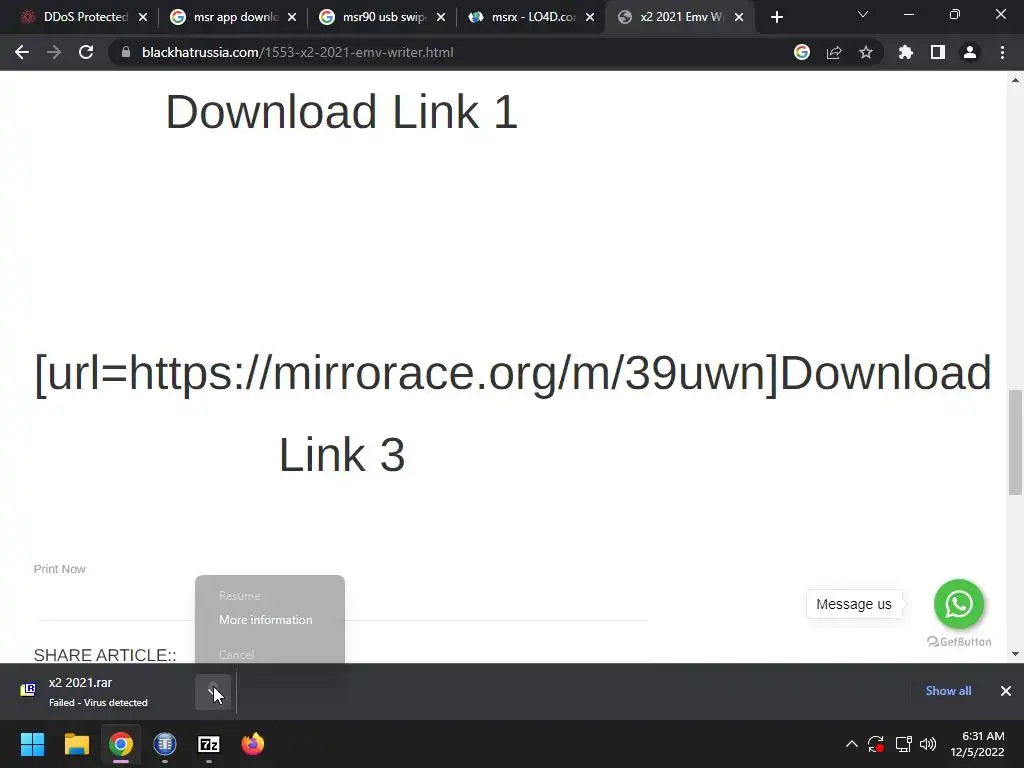Open network tray icon

[x=904, y=744]
